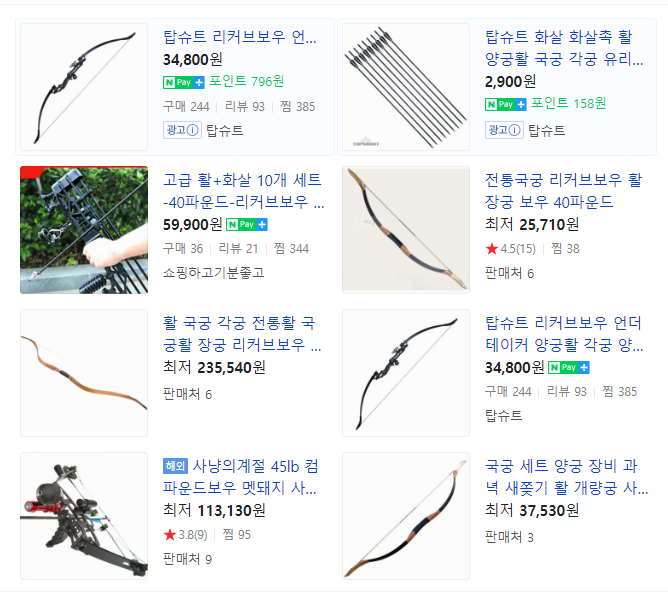Image resolution: width=668 pixels, height=605 pixels.
Task: Click the red star rating 3.8(9)
Action: pyautogui.click(x=185, y=535)
